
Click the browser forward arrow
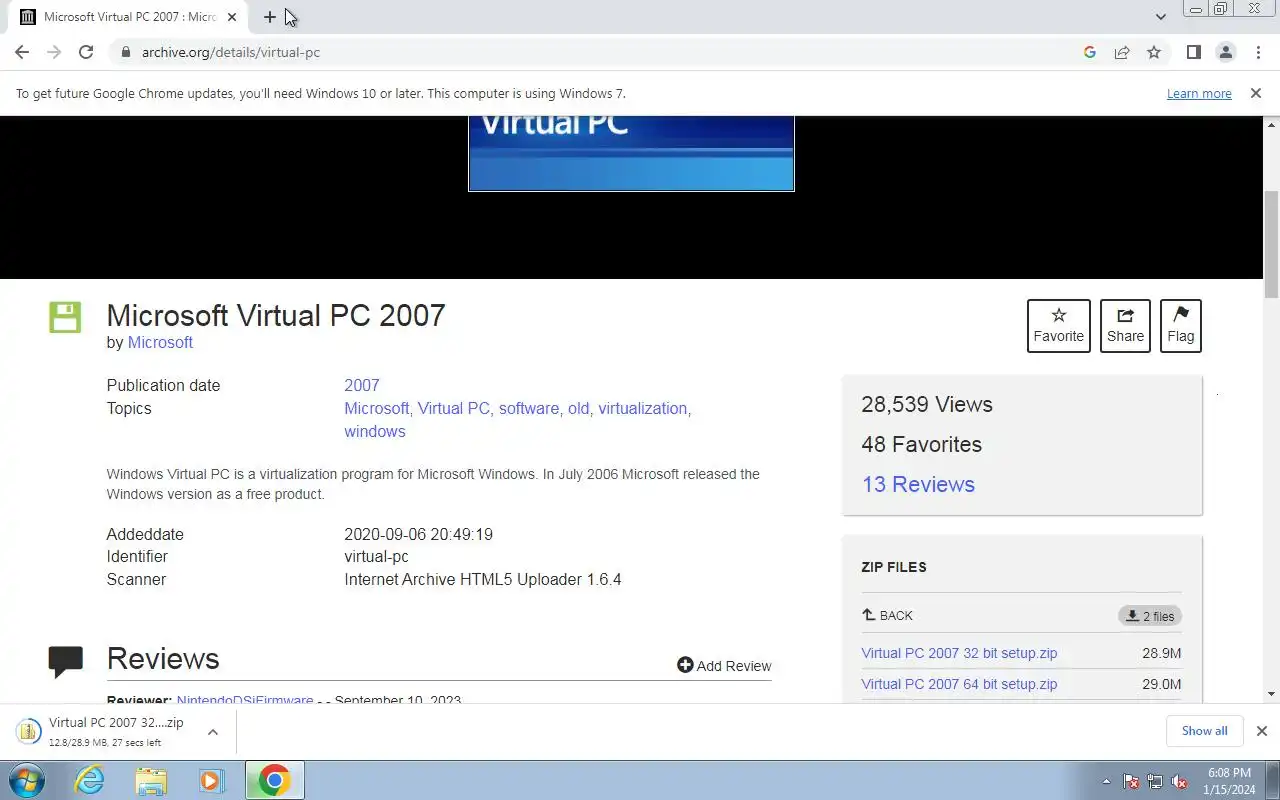point(54,52)
